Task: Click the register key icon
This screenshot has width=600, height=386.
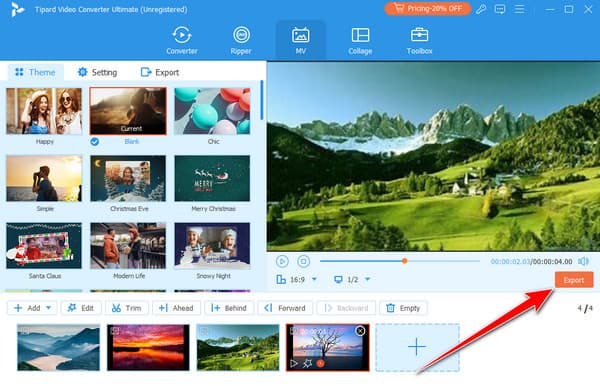Action: point(481,9)
